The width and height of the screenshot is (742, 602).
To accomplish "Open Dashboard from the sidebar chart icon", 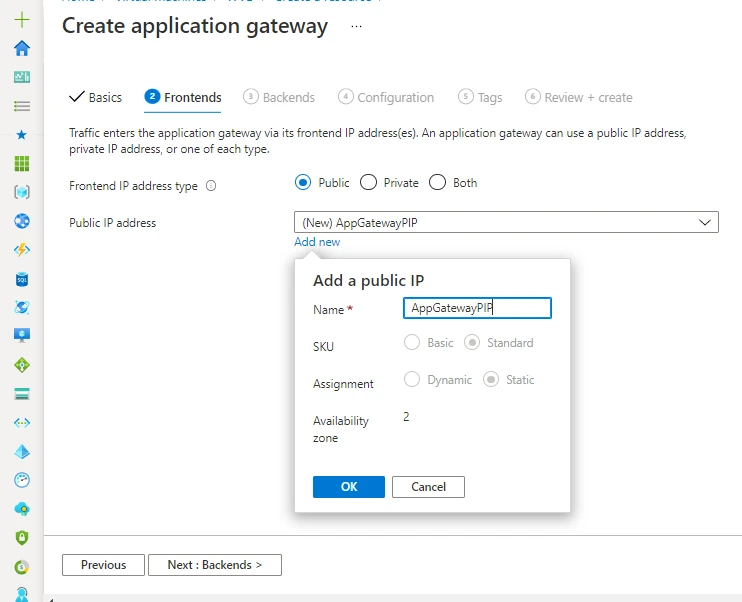I will (22, 77).
